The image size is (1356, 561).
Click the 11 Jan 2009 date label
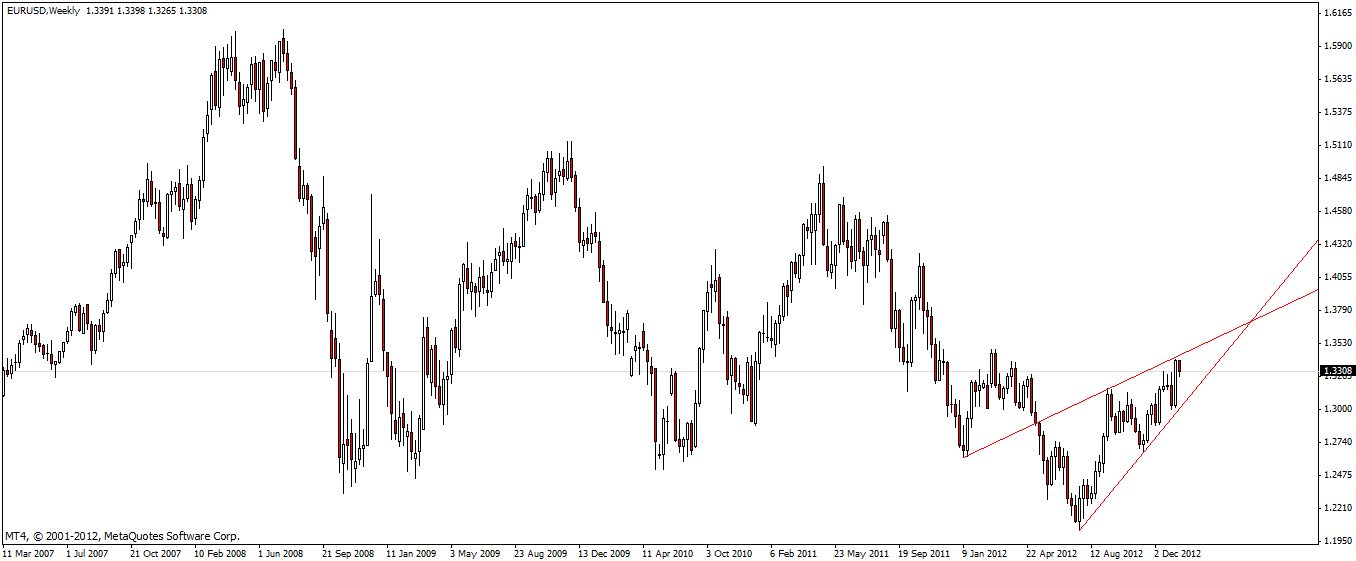413,552
